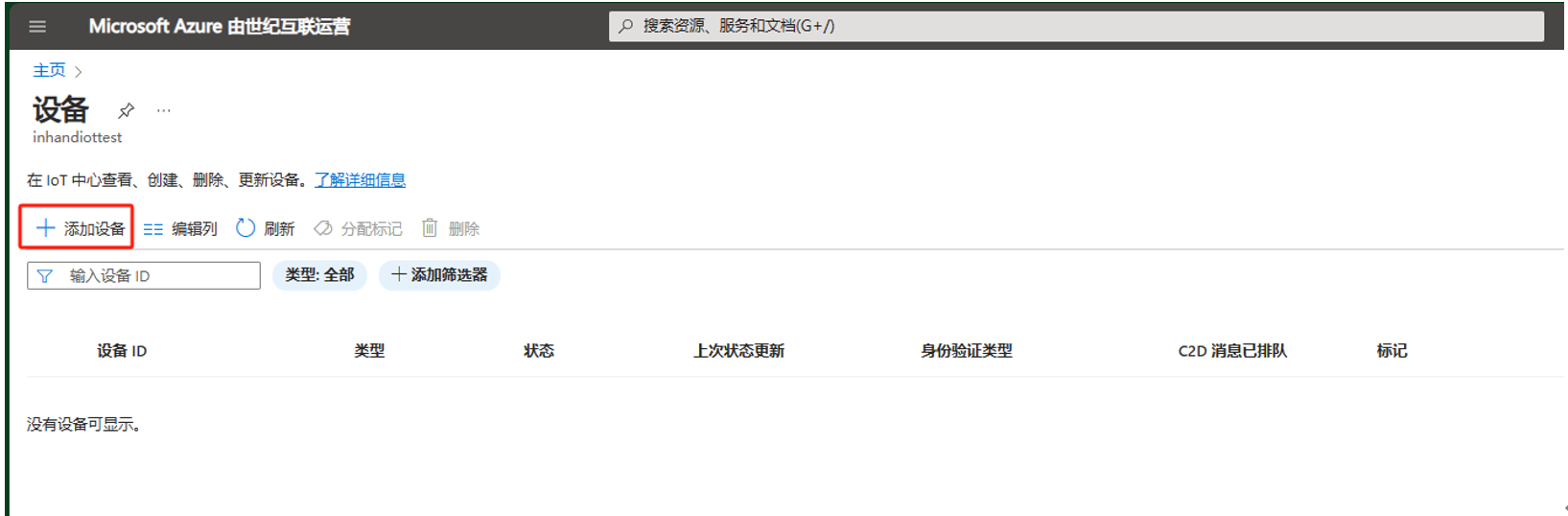Sort by 设备 ID column header
Viewport: 1568px width, 516px height.
point(122,351)
